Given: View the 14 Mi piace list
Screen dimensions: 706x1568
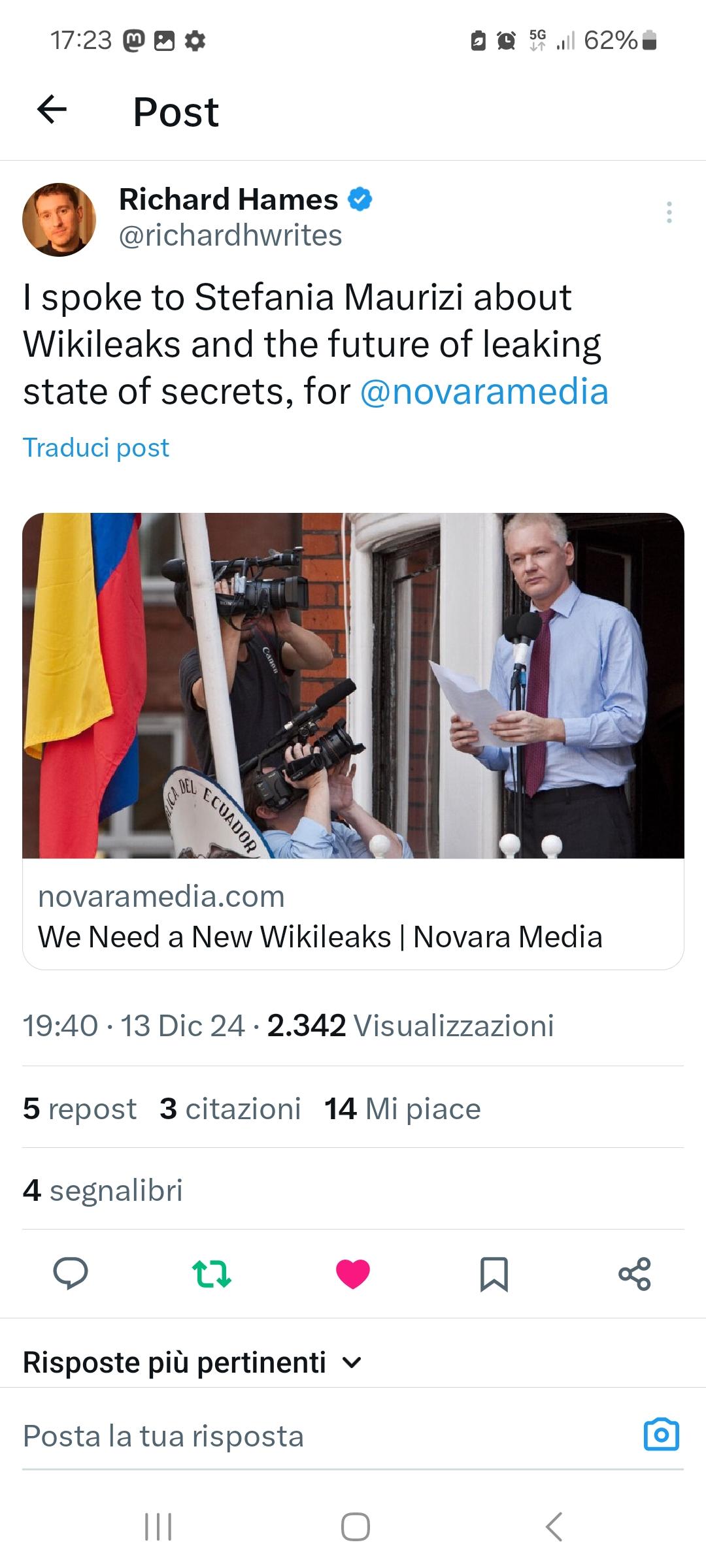Looking at the screenshot, I should pyautogui.click(x=403, y=1109).
